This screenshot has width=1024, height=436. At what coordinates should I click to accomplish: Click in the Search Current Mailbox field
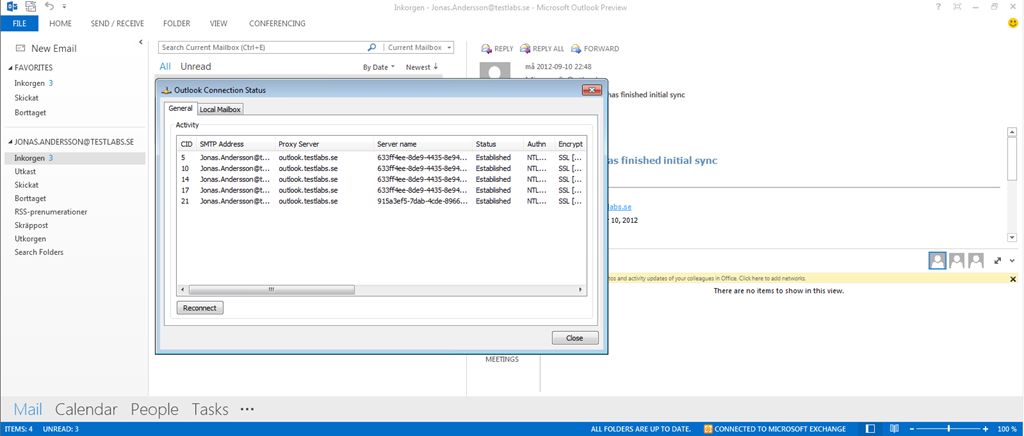pos(261,48)
